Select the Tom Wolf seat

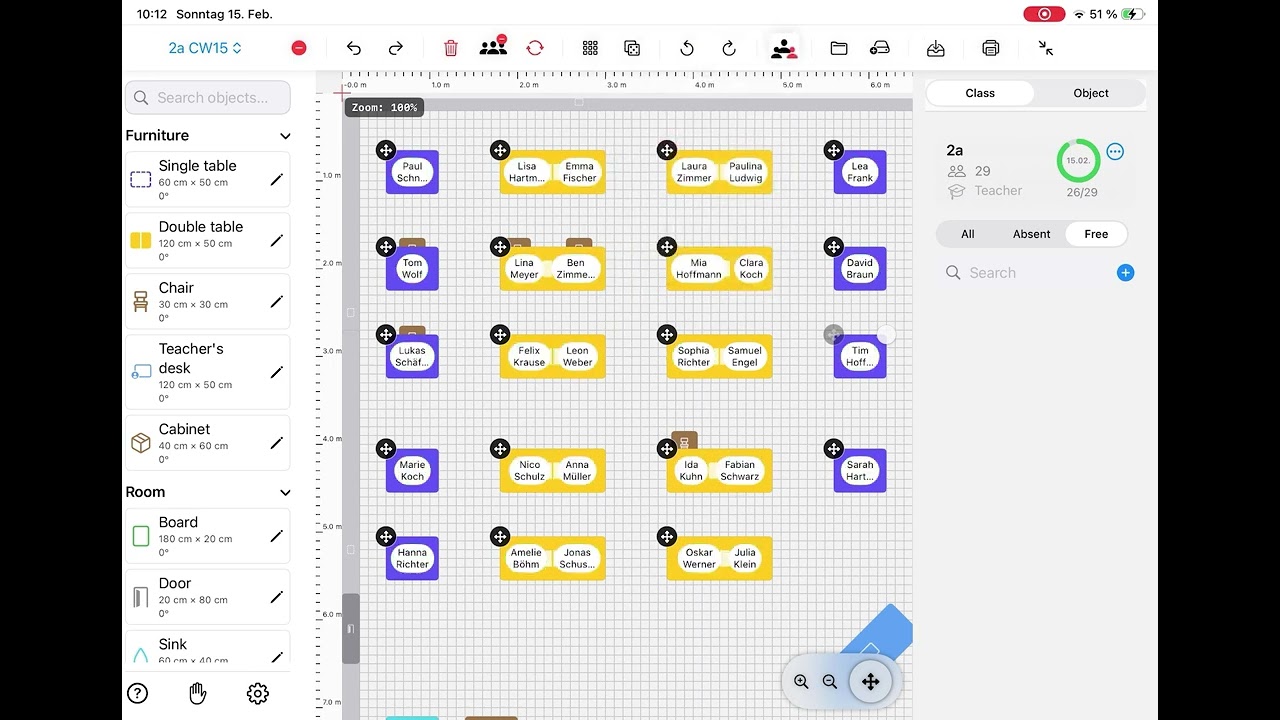412,269
